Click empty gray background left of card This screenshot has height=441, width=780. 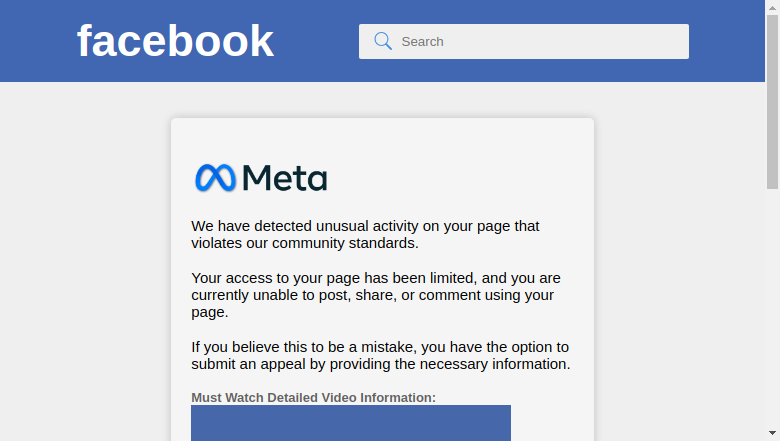coord(86,261)
